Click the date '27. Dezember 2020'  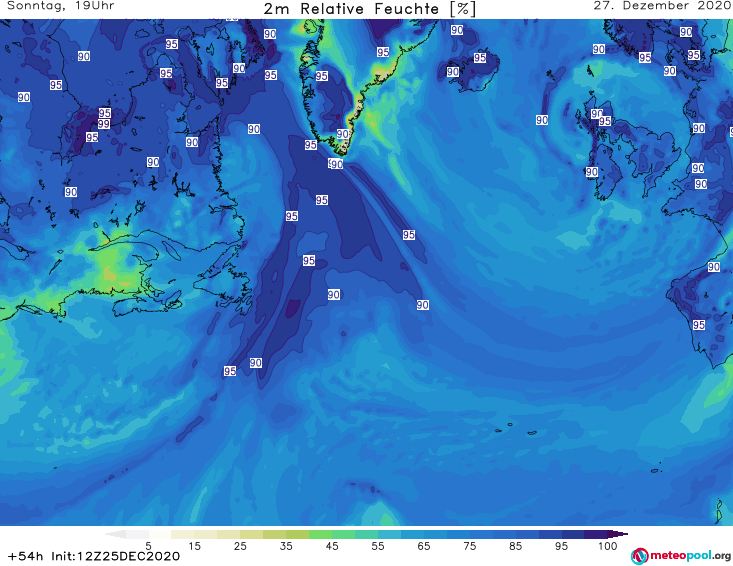(662, 6)
